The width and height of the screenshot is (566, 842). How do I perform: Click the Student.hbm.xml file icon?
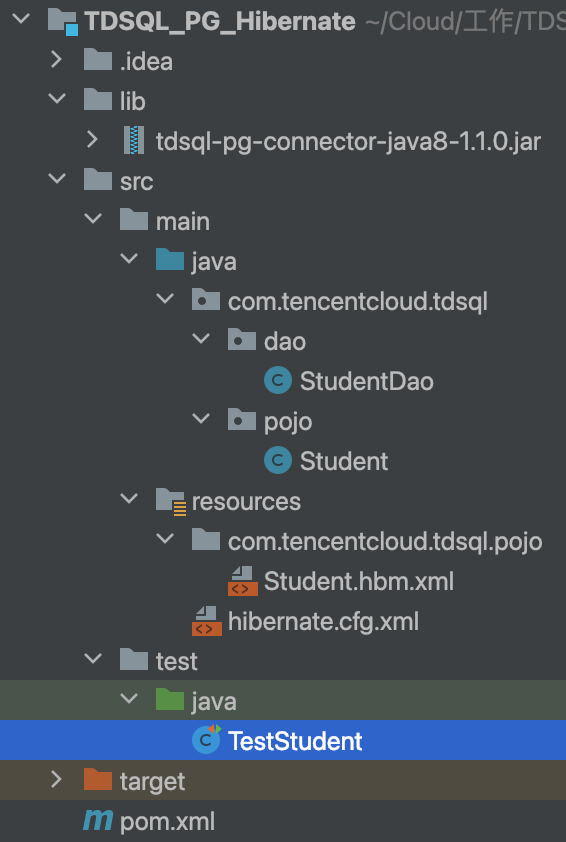point(243,581)
